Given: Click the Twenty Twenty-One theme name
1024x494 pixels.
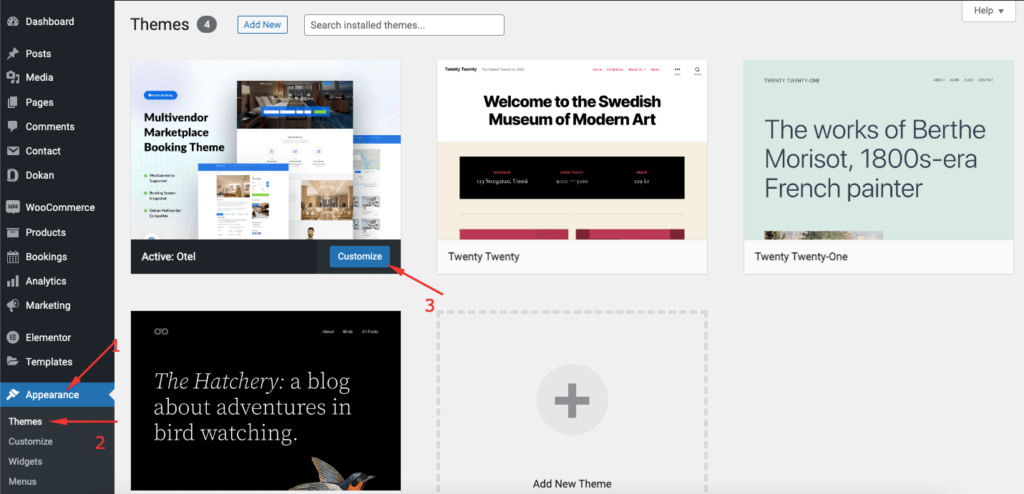Looking at the screenshot, I should pos(801,257).
